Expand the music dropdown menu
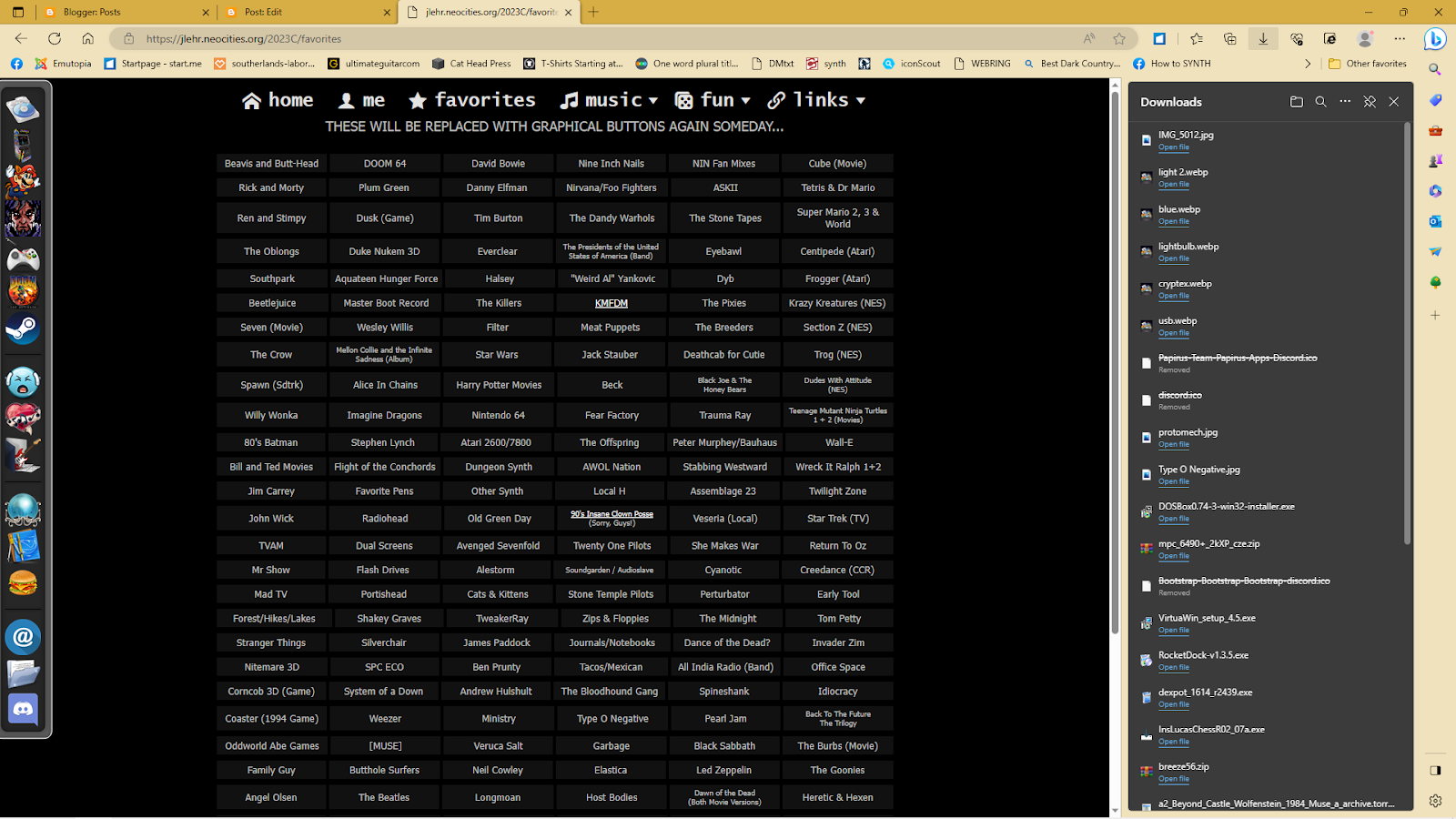This screenshot has height=819, width=1456. (x=609, y=100)
